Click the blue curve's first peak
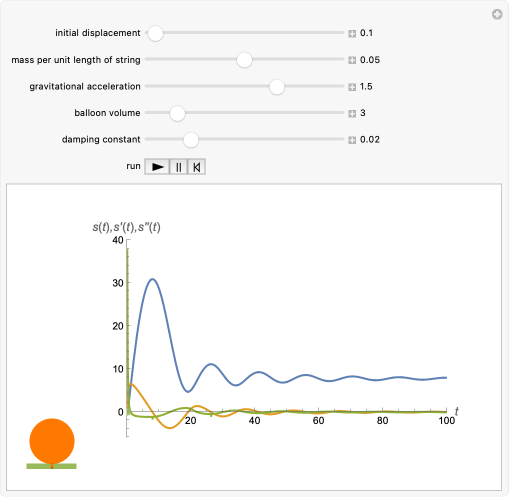 152,279
